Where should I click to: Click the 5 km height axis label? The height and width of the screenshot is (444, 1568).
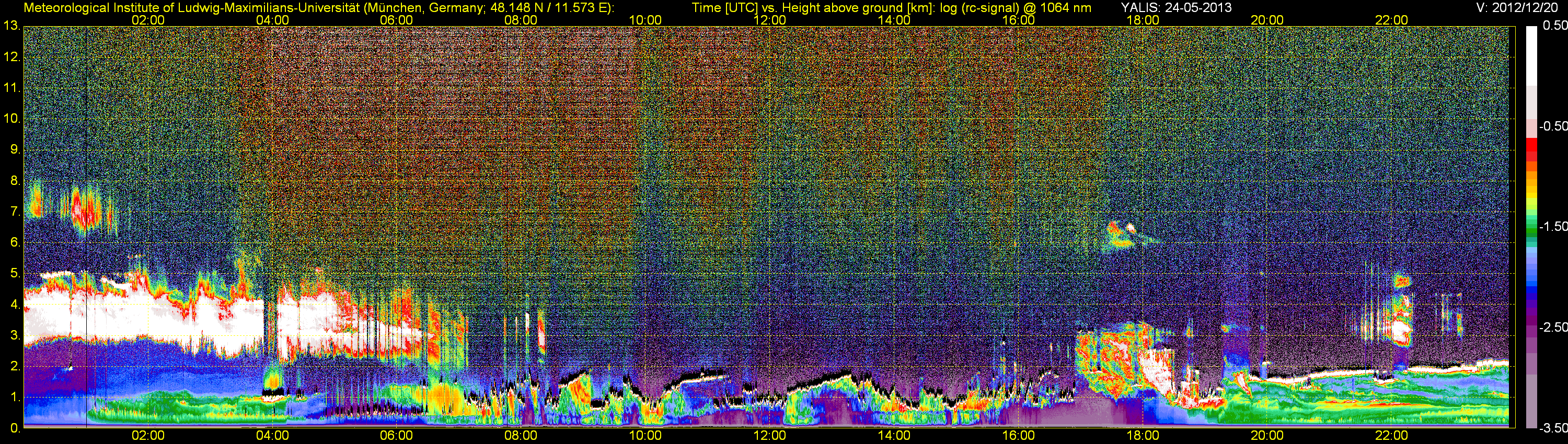pos(15,274)
